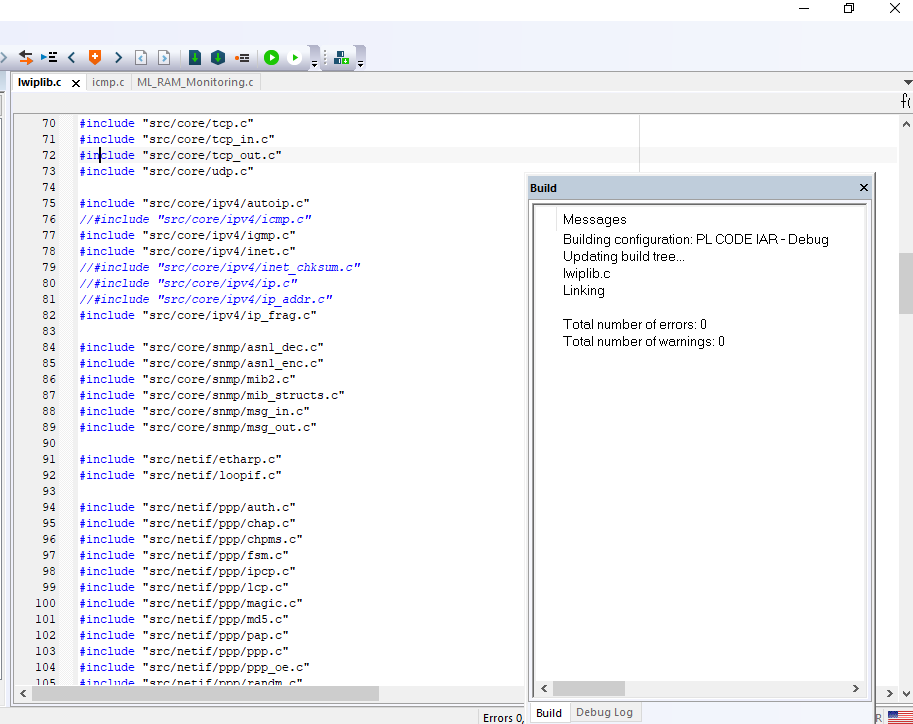Restore down the application window
This screenshot has height=724, width=913.
pos(849,8)
